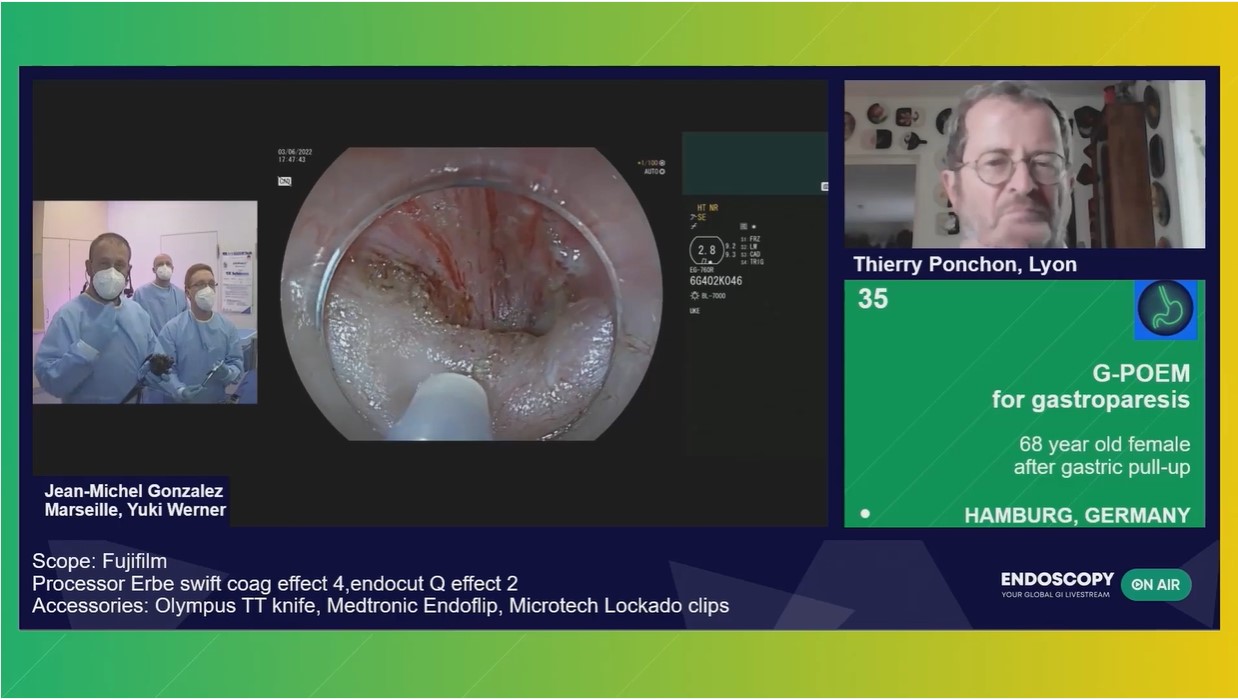Viewport: 1238px width, 699px height.
Task: Click the lightning bolt icon under the SE indicator
Action: tap(694, 226)
